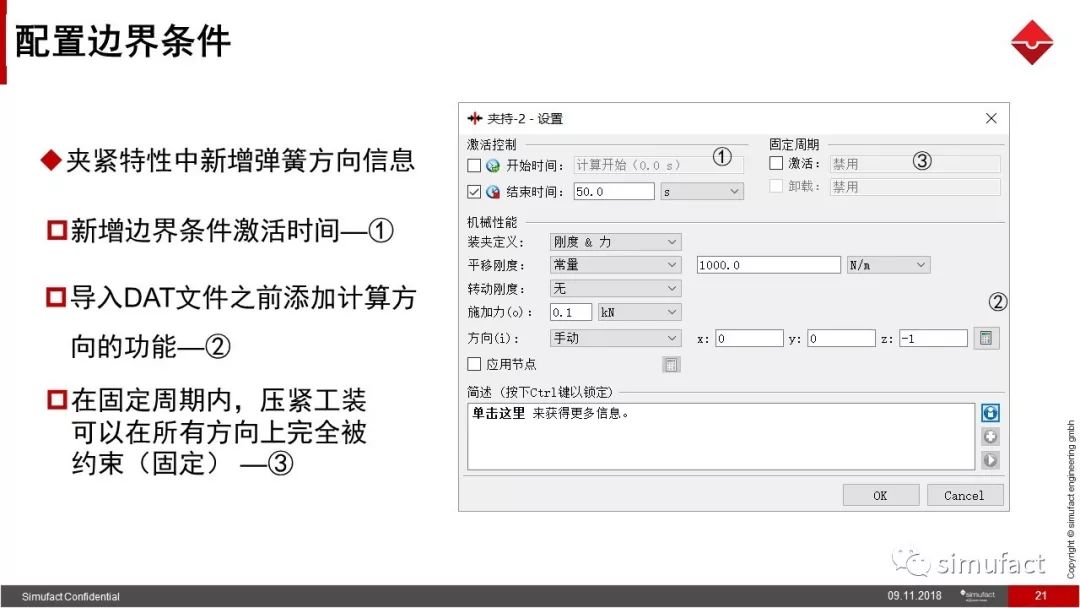1080x608 pixels.
Task: Click the end time field containing 50.0
Action: (614, 191)
